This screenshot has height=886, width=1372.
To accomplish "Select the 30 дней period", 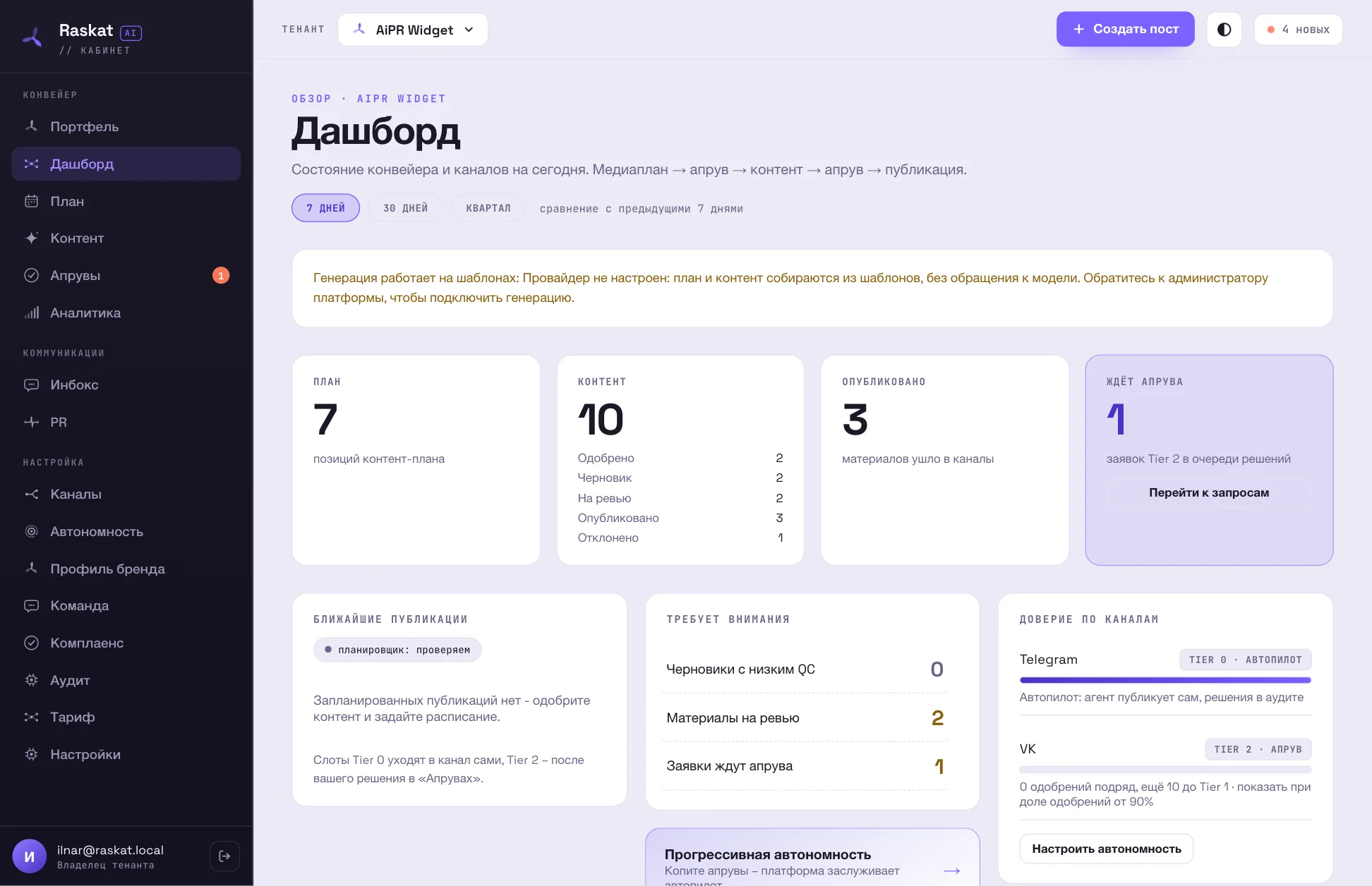I will [x=405, y=208].
